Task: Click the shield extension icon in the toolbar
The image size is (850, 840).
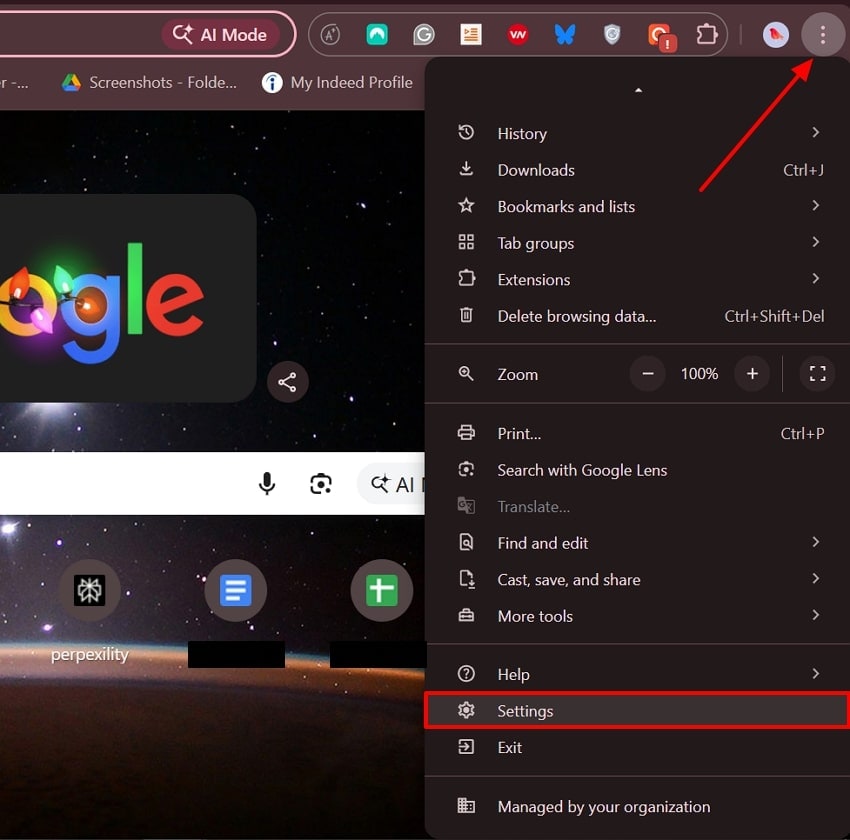Action: (x=611, y=33)
